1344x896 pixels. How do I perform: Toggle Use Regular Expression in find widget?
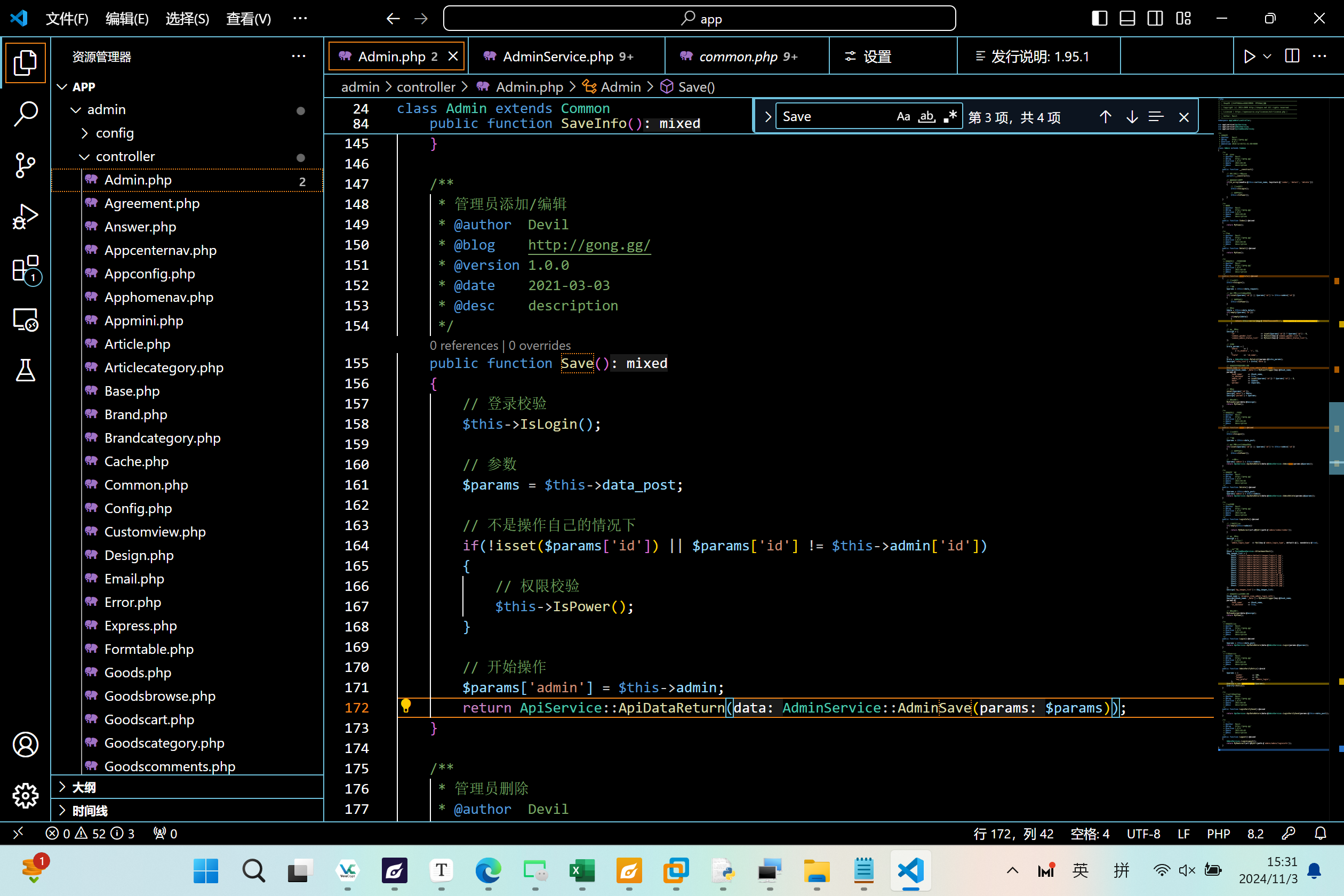click(950, 117)
